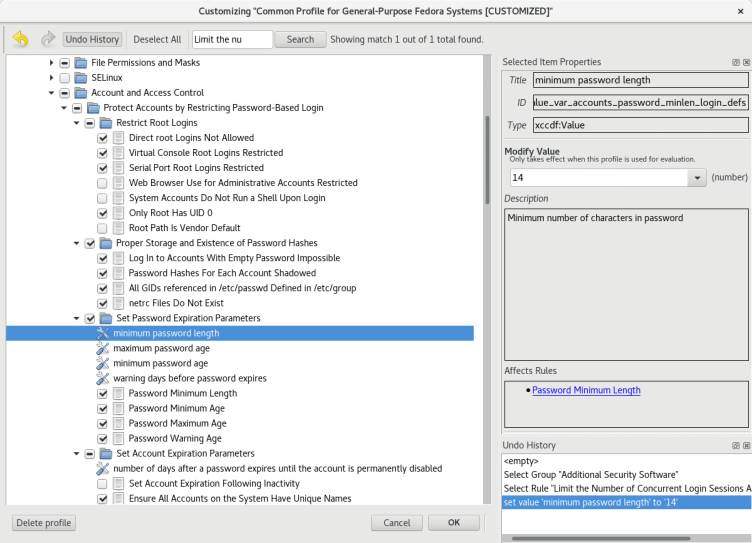Click the Set Account Expiration Parameters folder icon
The width and height of the screenshot is (752, 543).
coord(106,453)
